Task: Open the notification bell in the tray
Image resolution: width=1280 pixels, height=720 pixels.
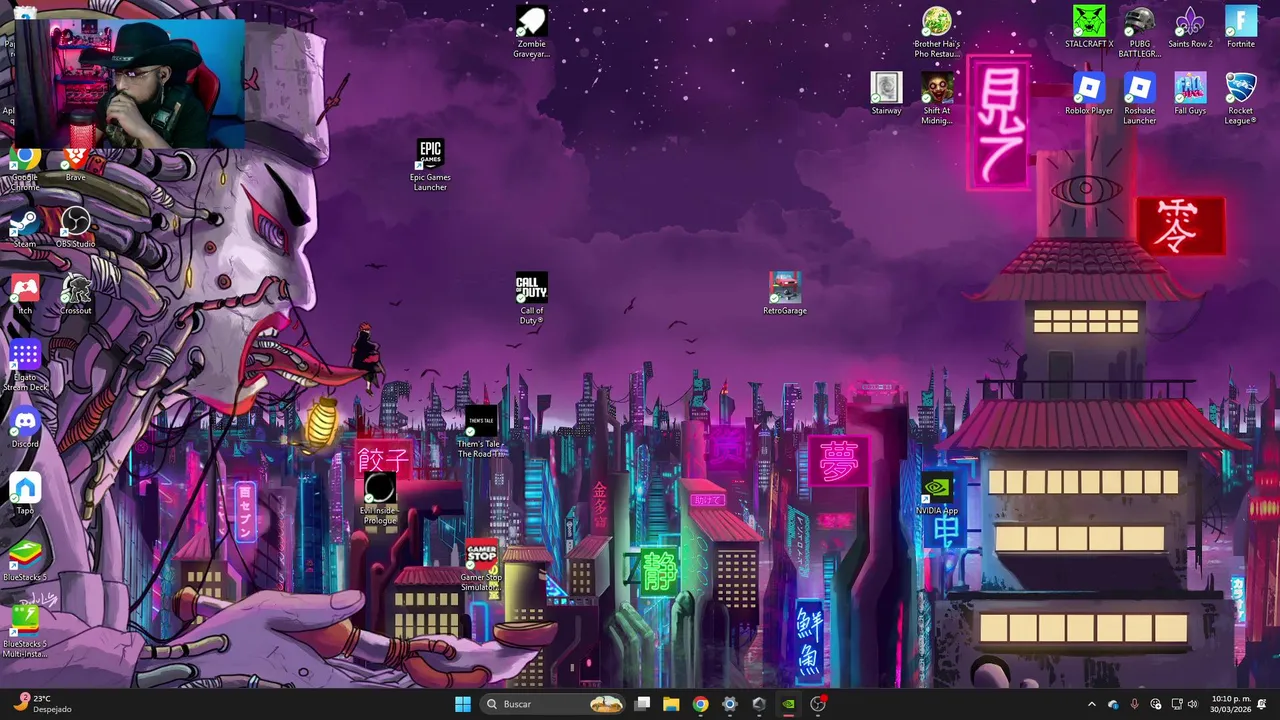Action: tap(1262, 704)
